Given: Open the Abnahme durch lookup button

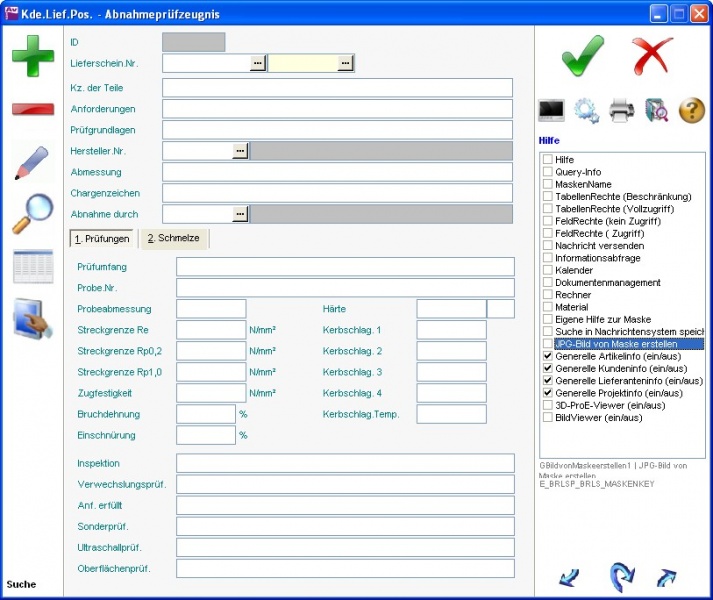Looking at the screenshot, I should click(240, 214).
